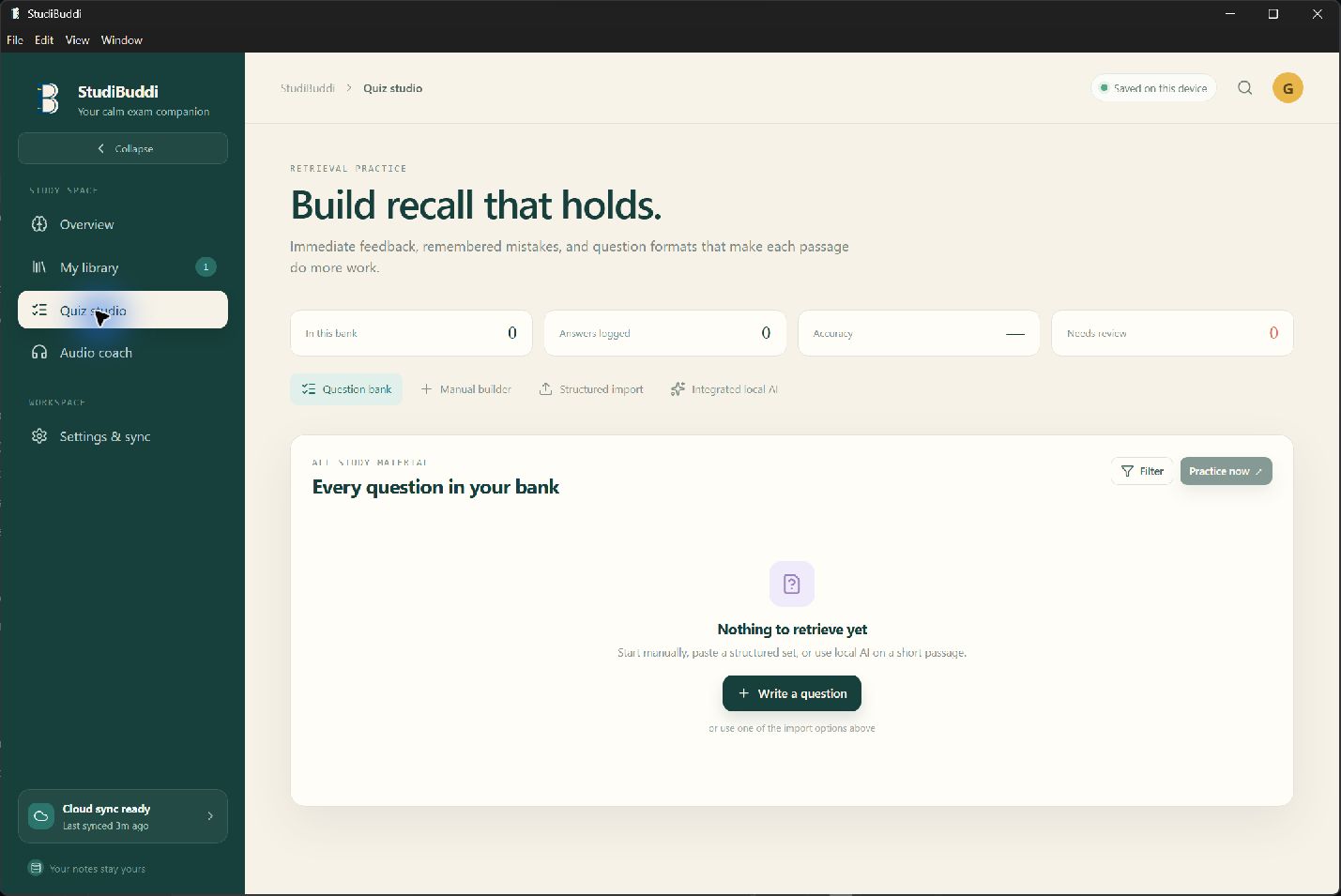
Task: Open the Filter options
Action: click(x=1142, y=471)
